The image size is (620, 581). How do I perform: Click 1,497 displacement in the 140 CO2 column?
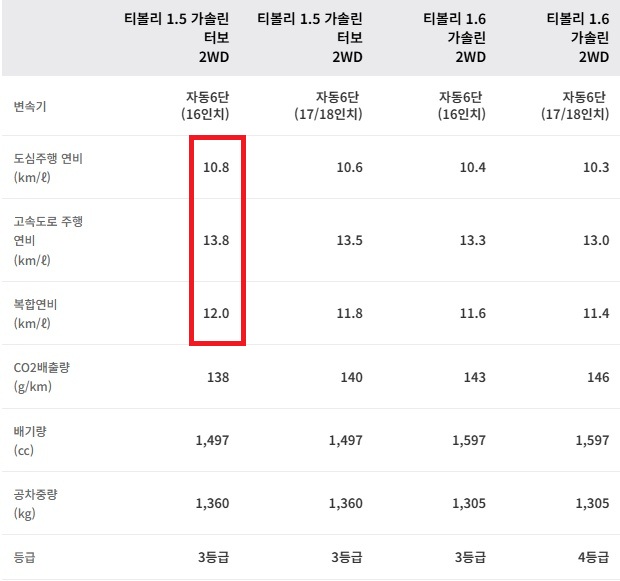click(x=346, y=440)
